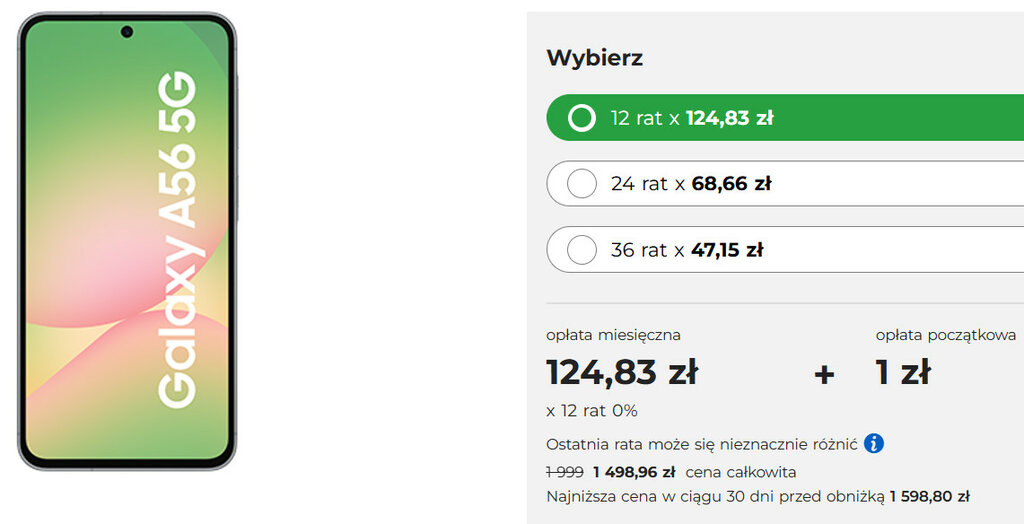Click the Najniższa cena w ciągu 30 dni text
Viewport: 1024px width, 524px height.
pyautogui.click(x=700, y=496)
